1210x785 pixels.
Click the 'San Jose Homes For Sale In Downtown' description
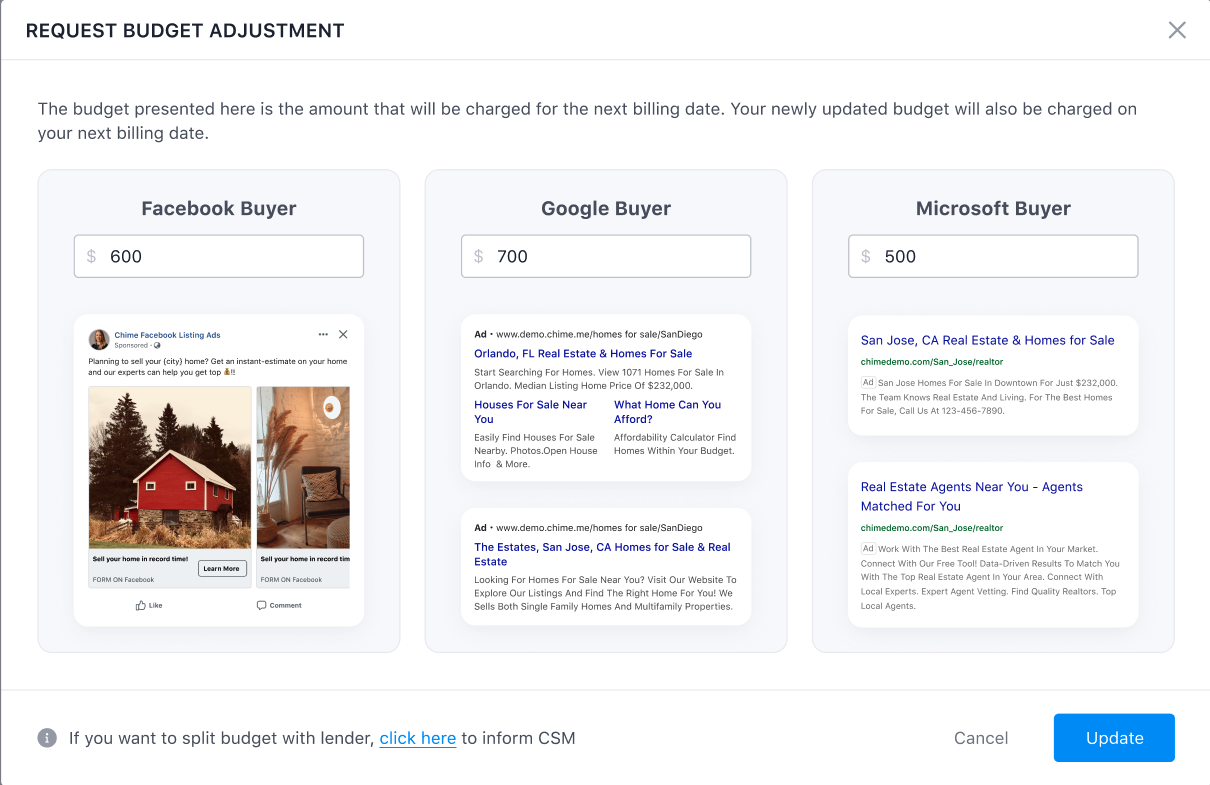(x=989, y=396)
